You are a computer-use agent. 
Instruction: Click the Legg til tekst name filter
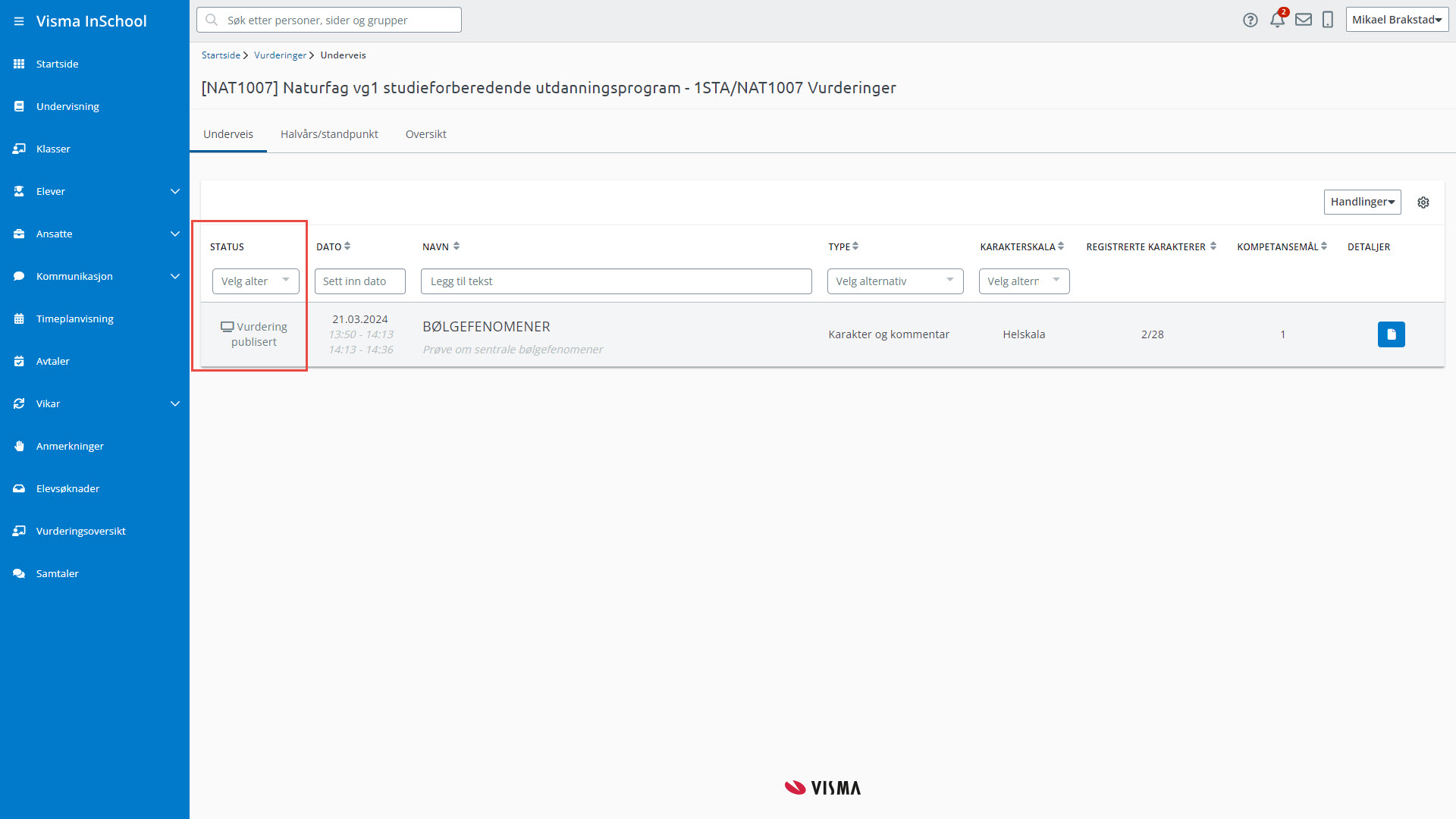(x=617, y=281)
